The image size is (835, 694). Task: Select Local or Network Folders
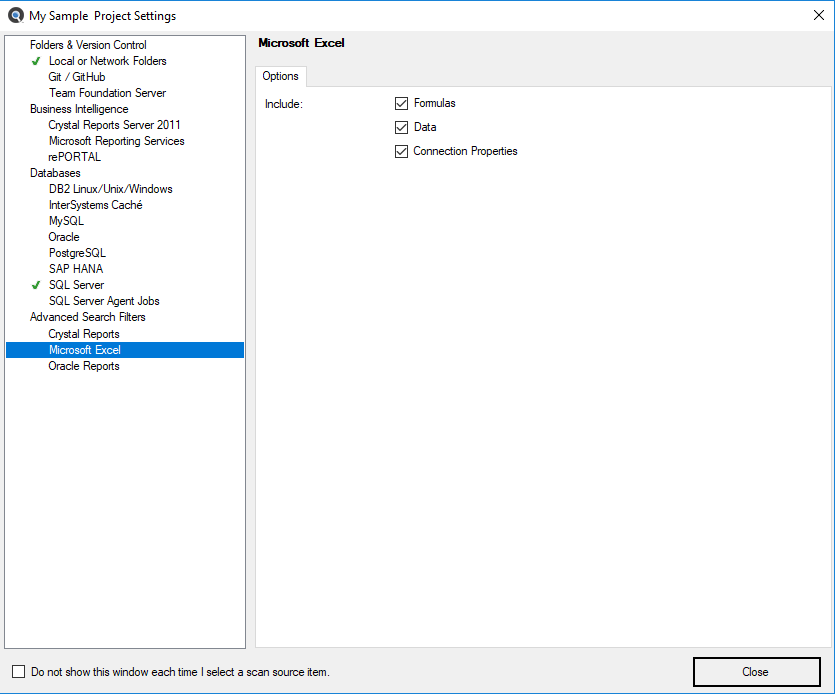pyautogui.click(x=108, y=61)
